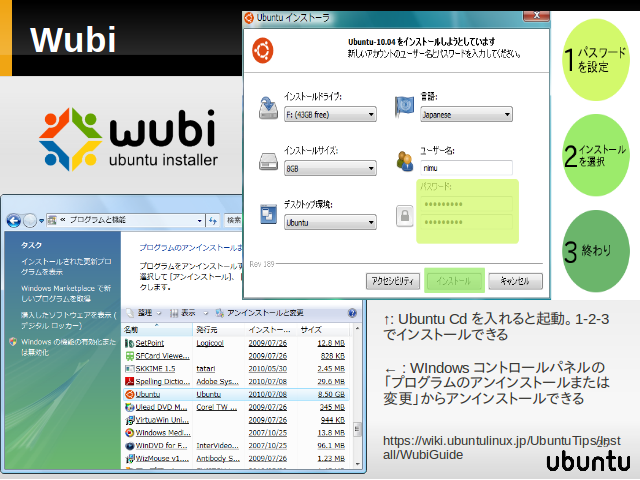Click the help icon in programs toolbar

(x=352, y=313)
